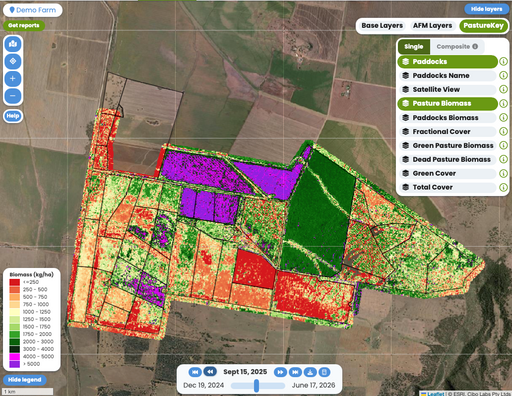Step forward one date with fast-forward icon
The image size is (512, 396).
280,372
